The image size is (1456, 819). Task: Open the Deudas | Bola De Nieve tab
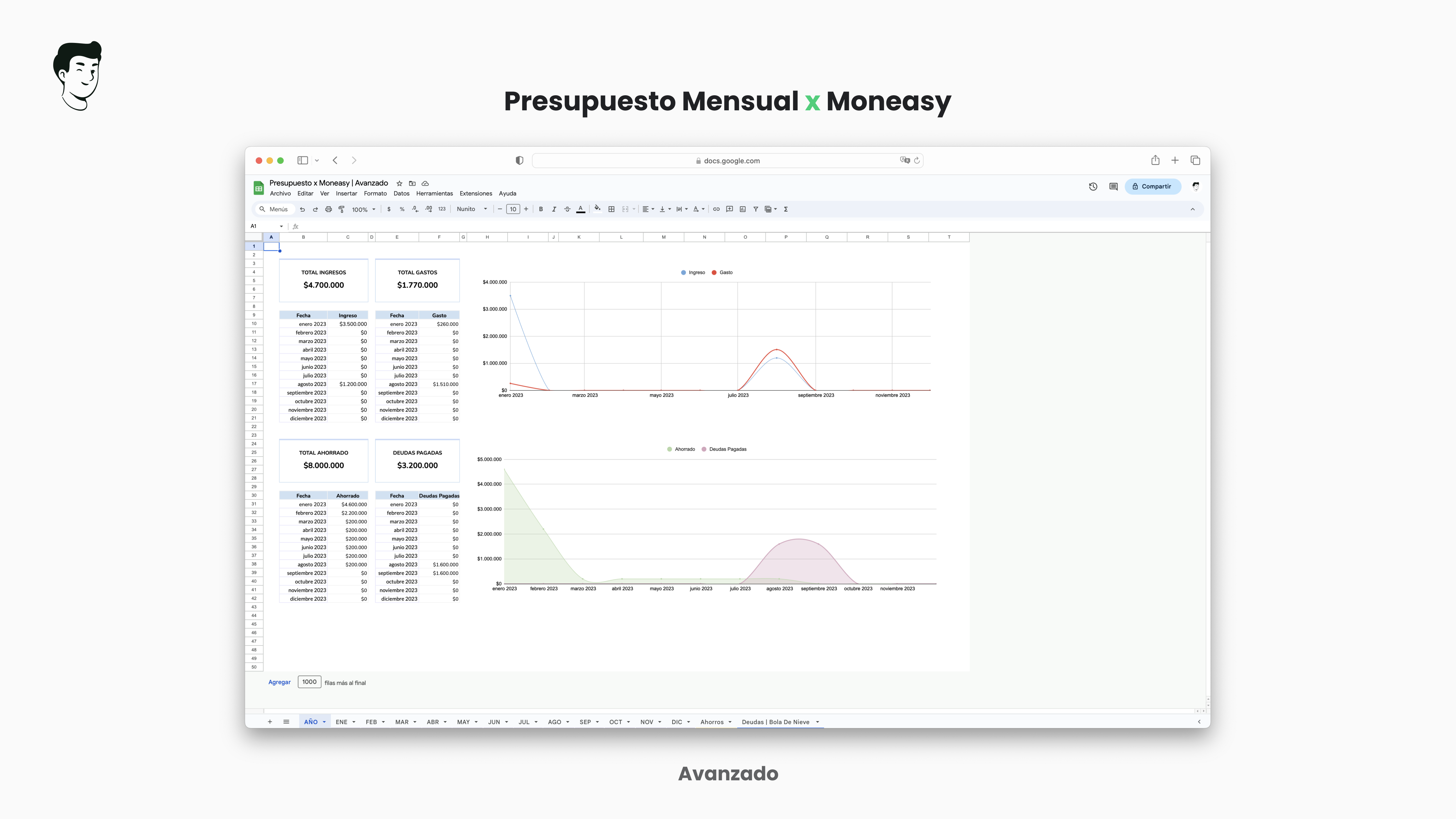[x=775, y=722]
